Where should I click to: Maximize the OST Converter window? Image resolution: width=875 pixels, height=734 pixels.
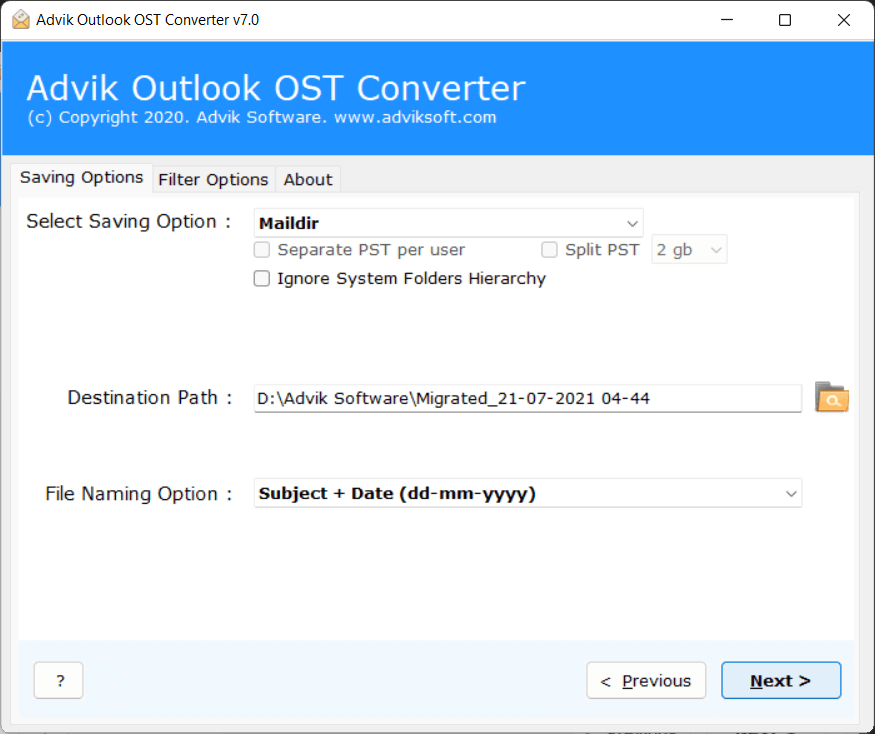(785, 20)
